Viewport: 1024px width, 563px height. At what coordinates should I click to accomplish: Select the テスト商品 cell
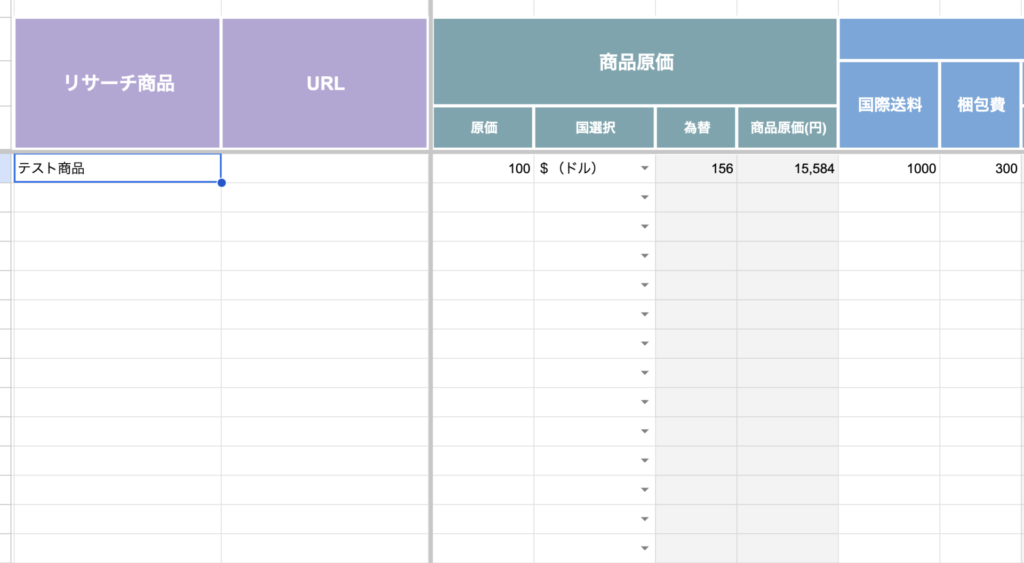pyautogui.click(x=117, y=169)
